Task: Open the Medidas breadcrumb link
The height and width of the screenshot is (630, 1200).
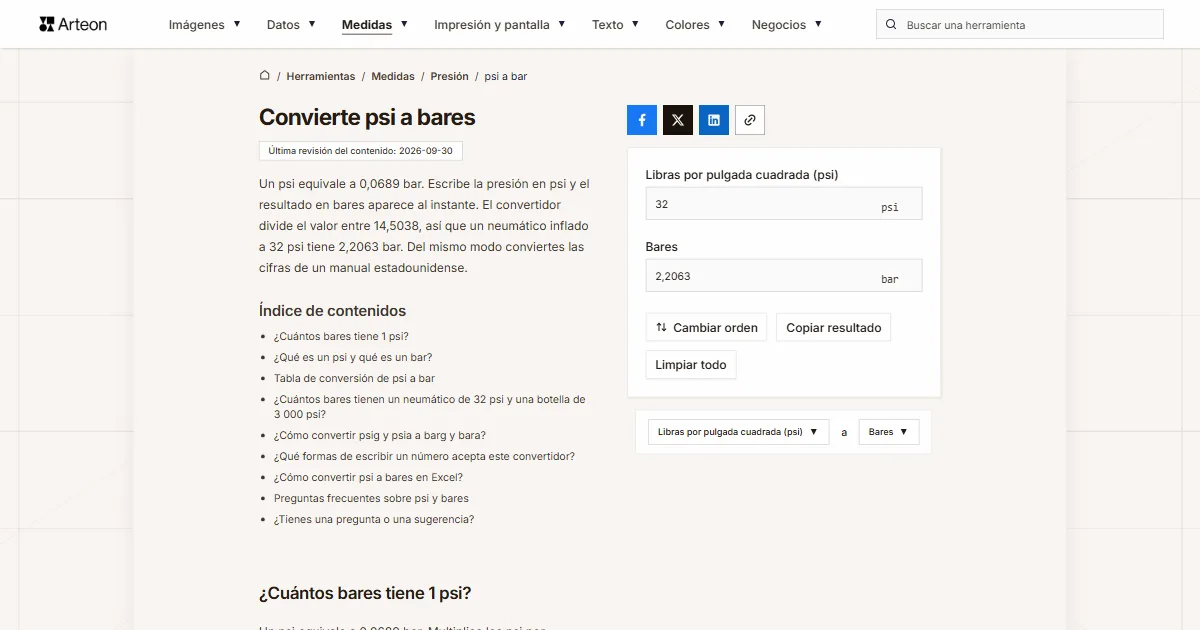Action: 393,76
